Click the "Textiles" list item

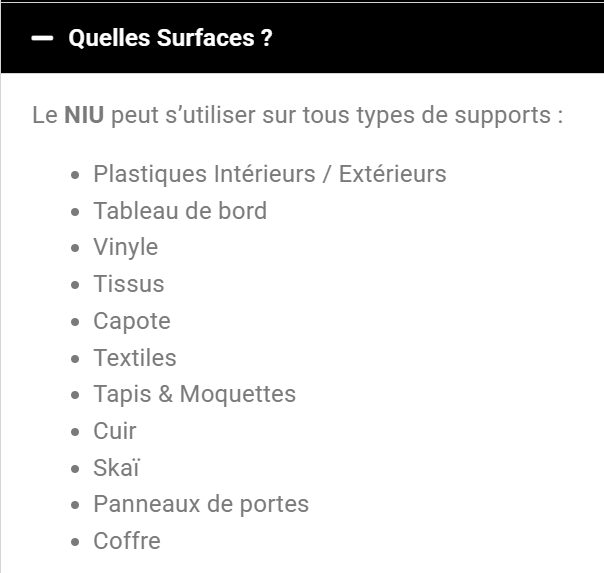pos(134,358)
